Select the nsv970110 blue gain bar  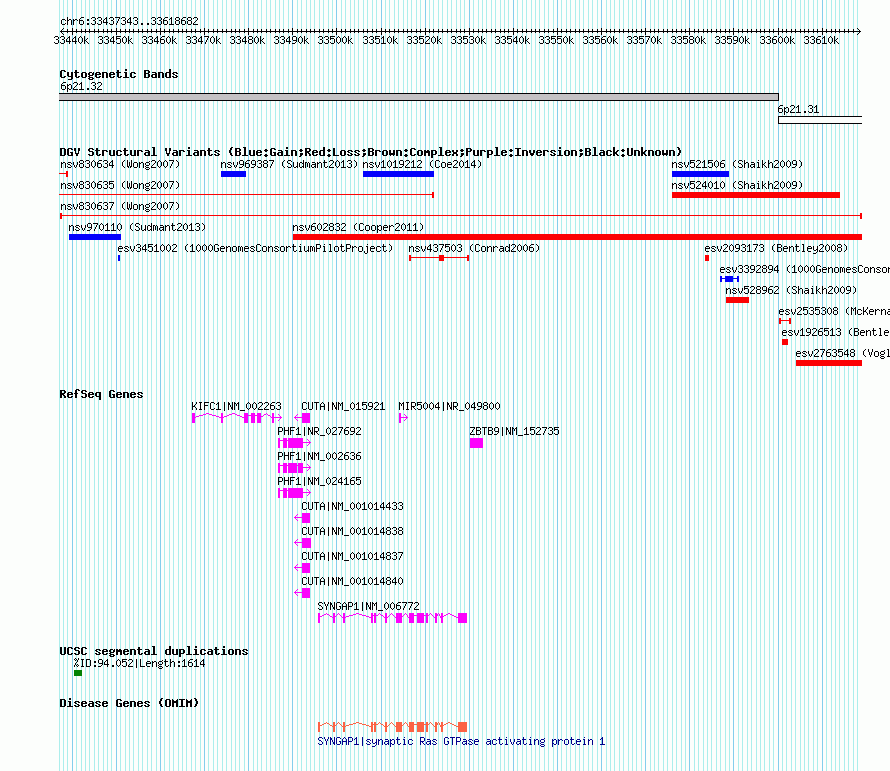click(95, 237)
